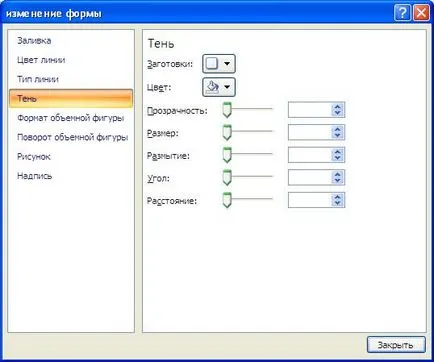The width and height of the screenshot is (434, 362).
Task: Increase Размер with the up spinner arrow
Action: (337, 129)
